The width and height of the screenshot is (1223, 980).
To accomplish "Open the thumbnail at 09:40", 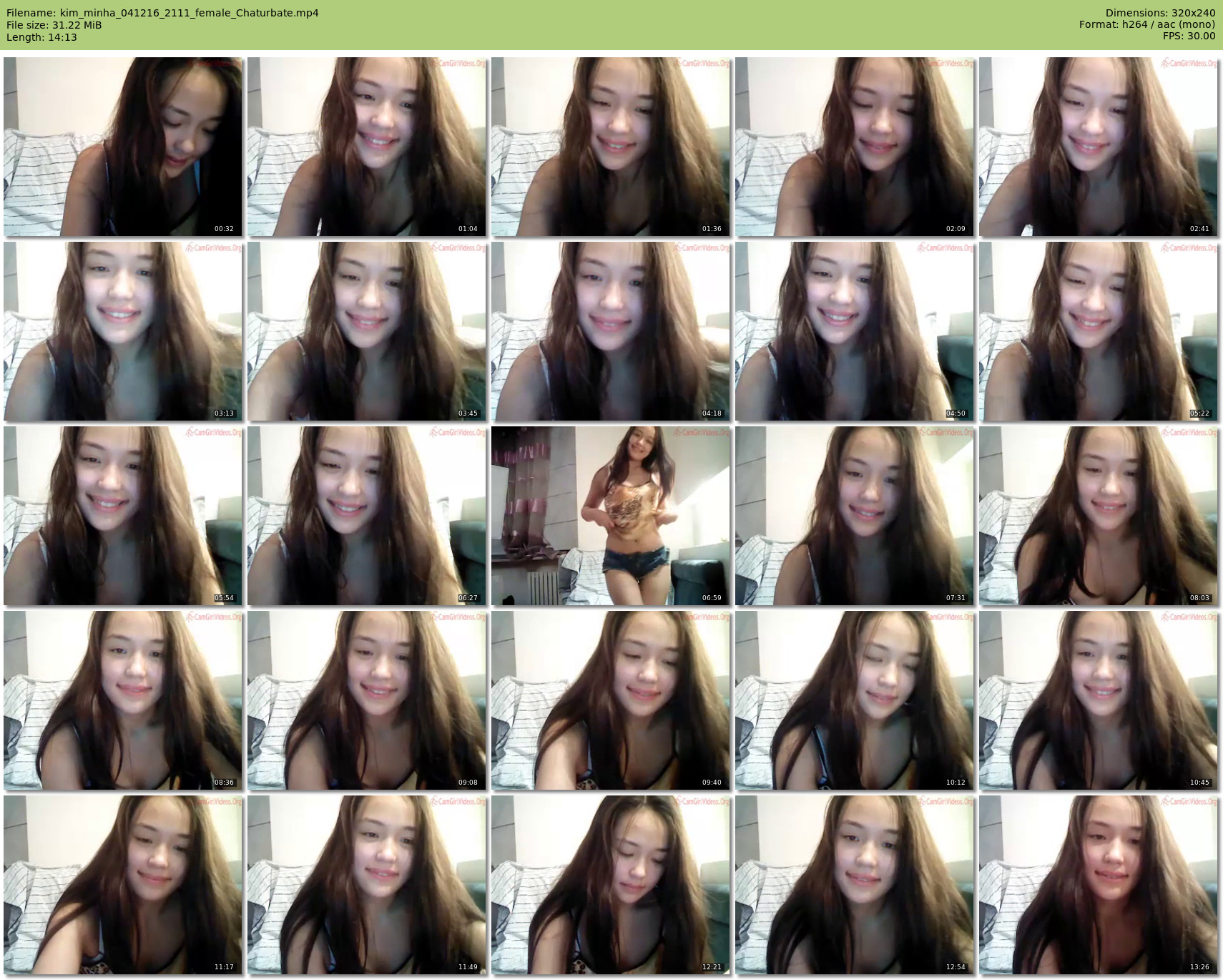I will pos(611,700).
